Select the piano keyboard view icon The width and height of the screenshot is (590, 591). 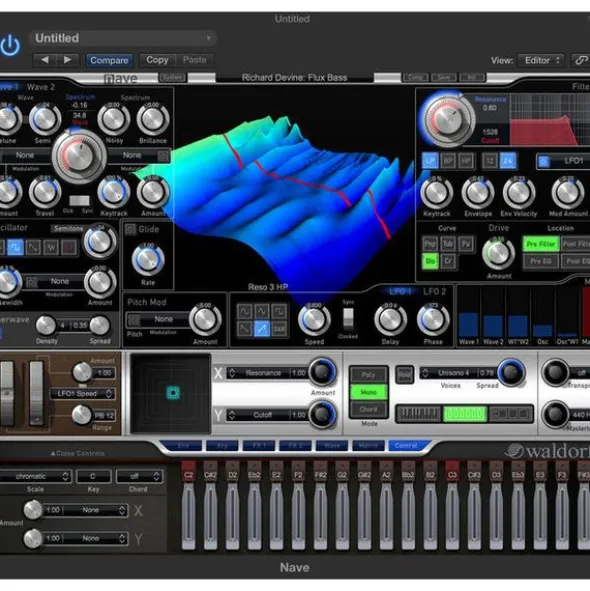tap(419, 414)
